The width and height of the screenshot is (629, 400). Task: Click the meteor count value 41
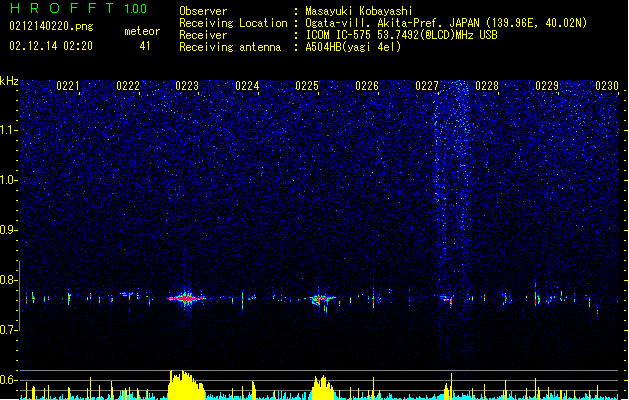coord(145,46)
